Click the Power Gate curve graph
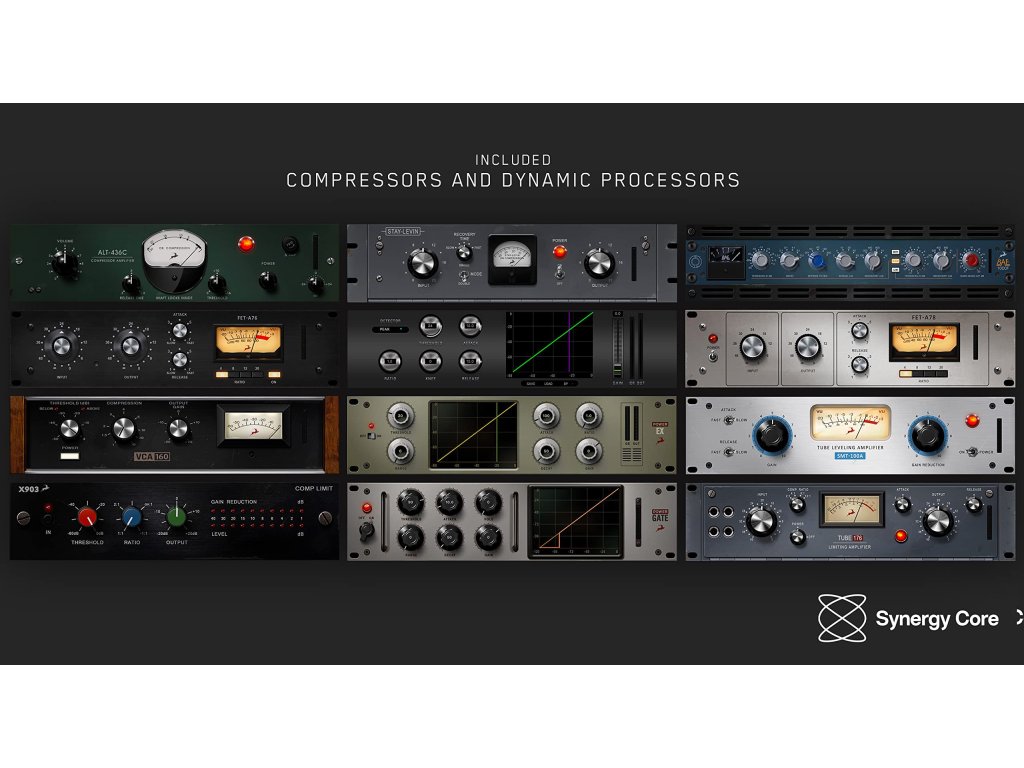Viewport: 1024px width, 768px height. point(575,520)
